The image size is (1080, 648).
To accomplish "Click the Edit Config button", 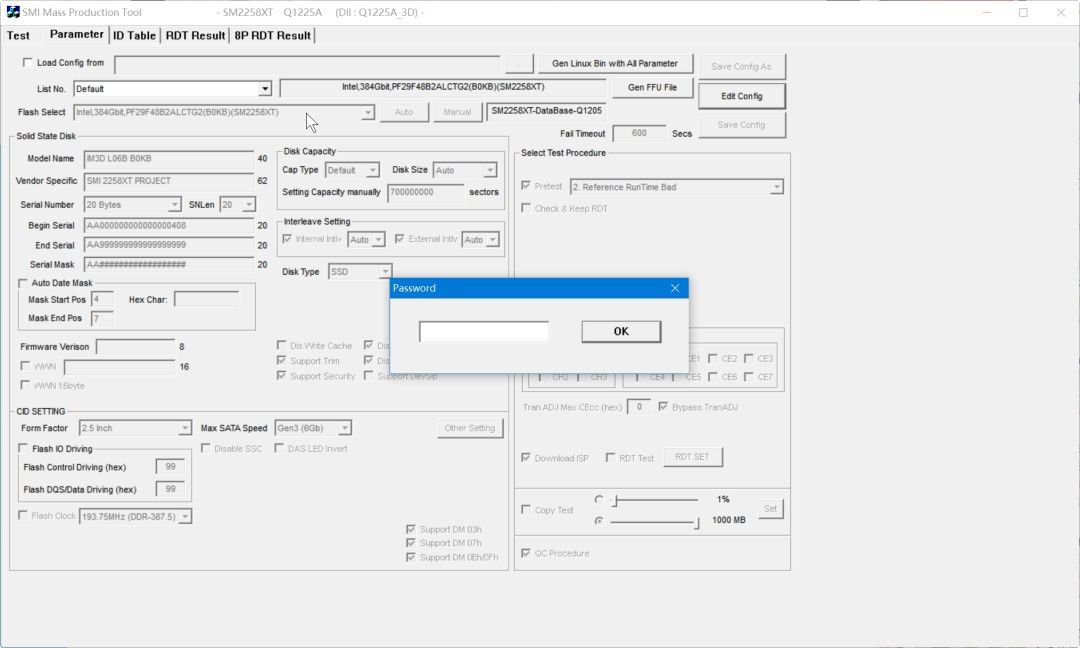I will click(742, 96).
